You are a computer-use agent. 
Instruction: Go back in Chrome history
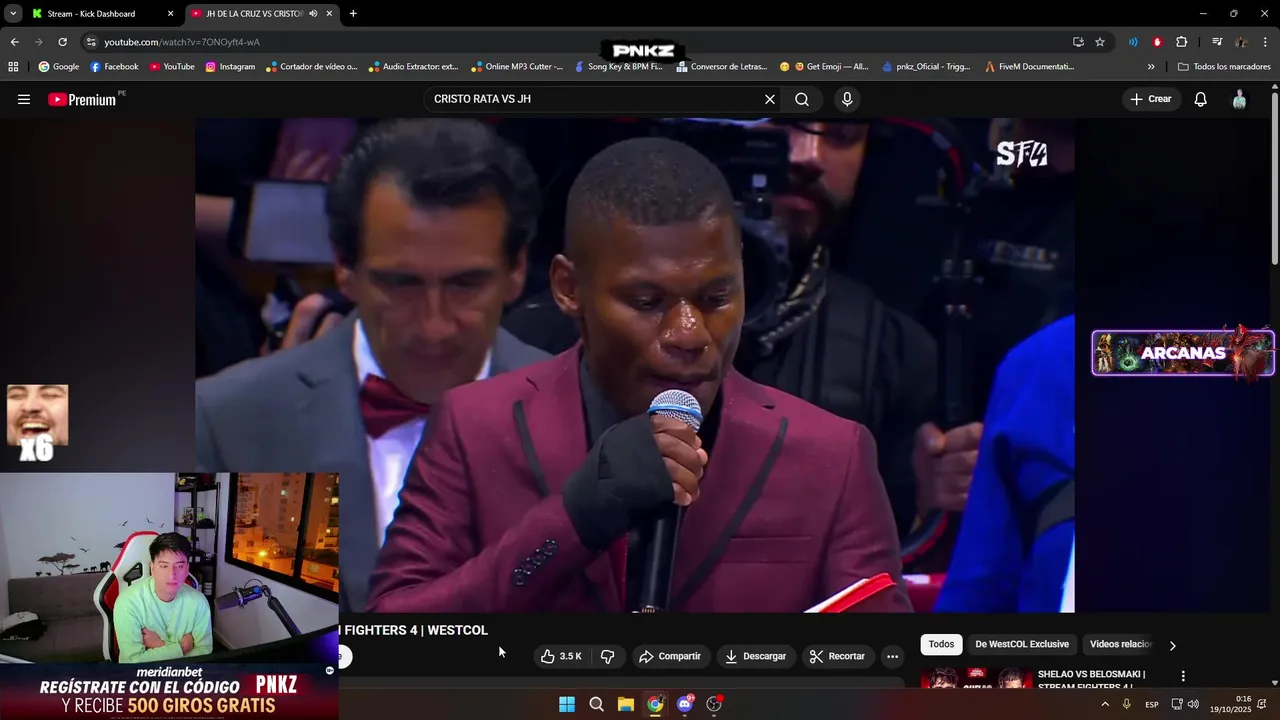tap(14, 42)
